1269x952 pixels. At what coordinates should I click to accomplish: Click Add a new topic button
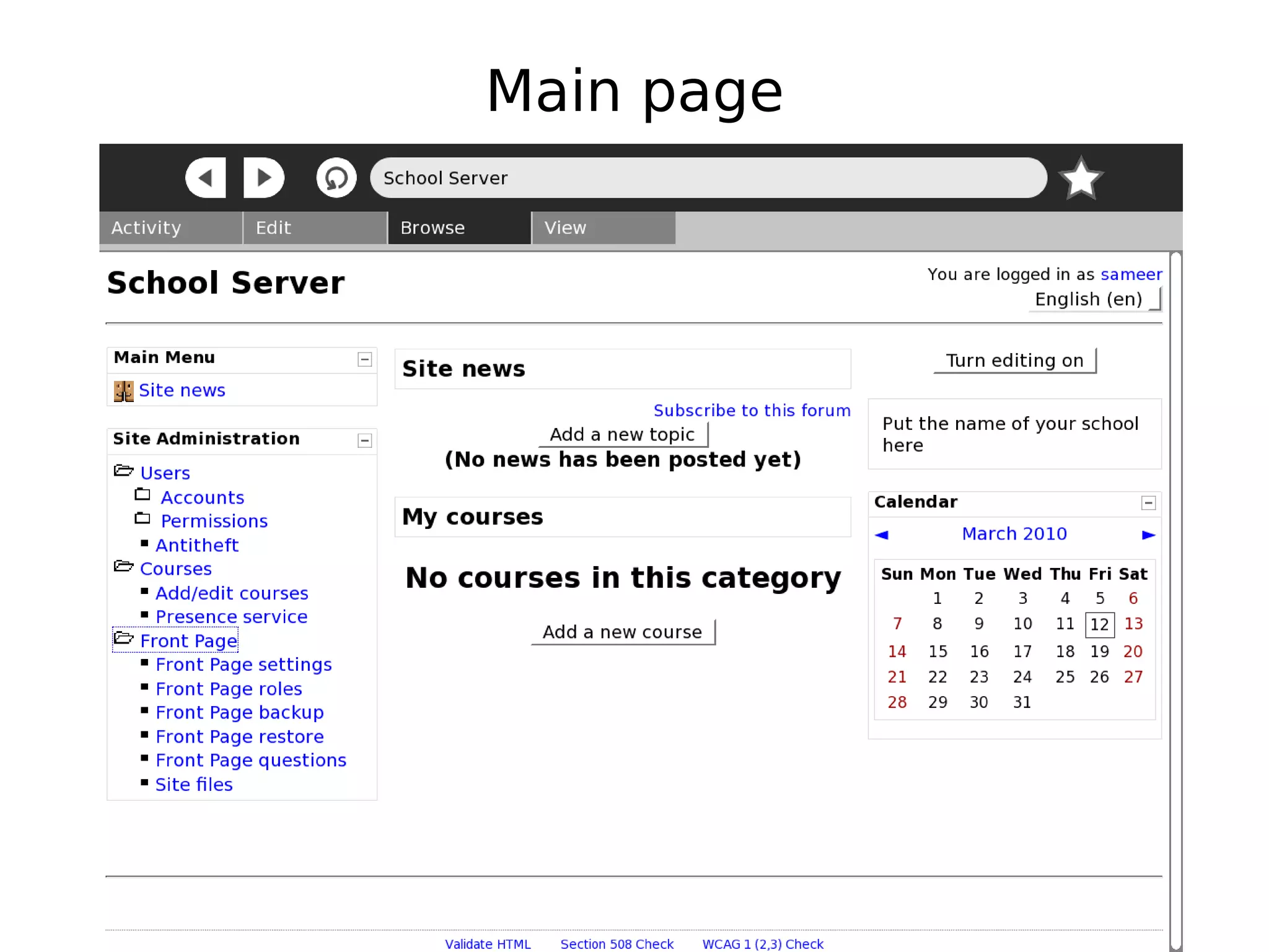(x=623, y=434)
